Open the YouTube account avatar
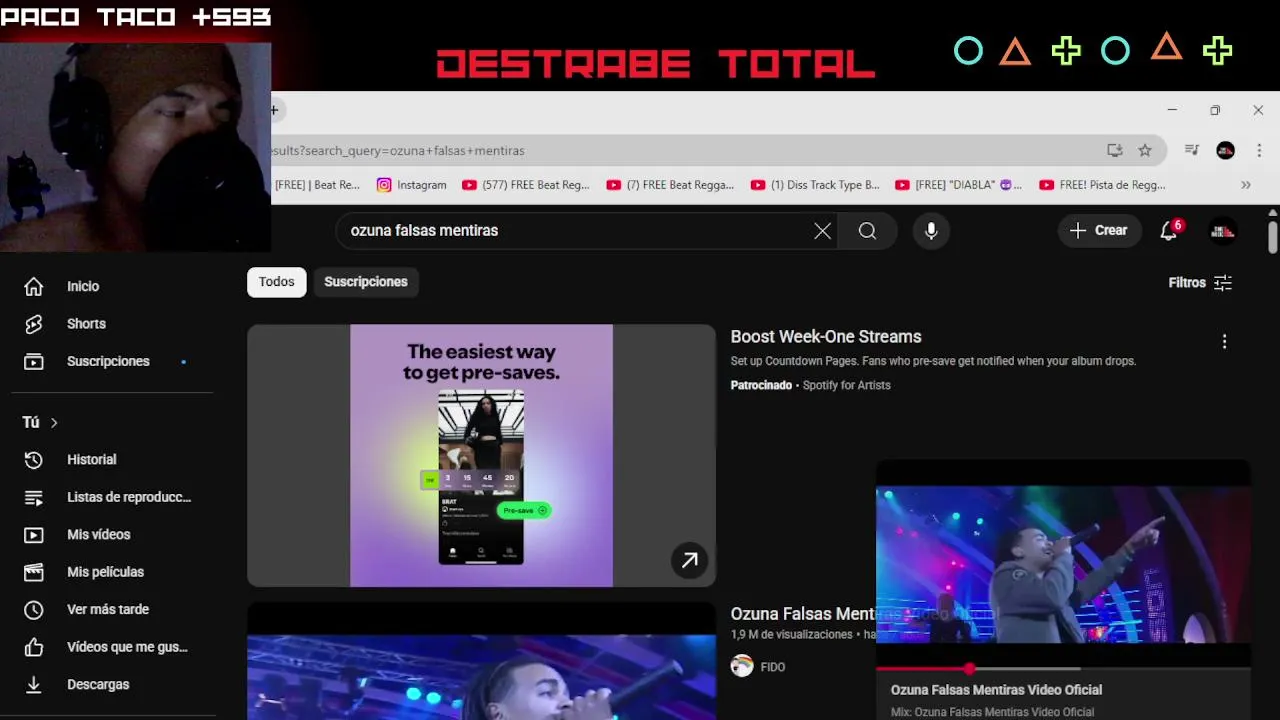The image size is (1280, 720). coord(1222,231)
